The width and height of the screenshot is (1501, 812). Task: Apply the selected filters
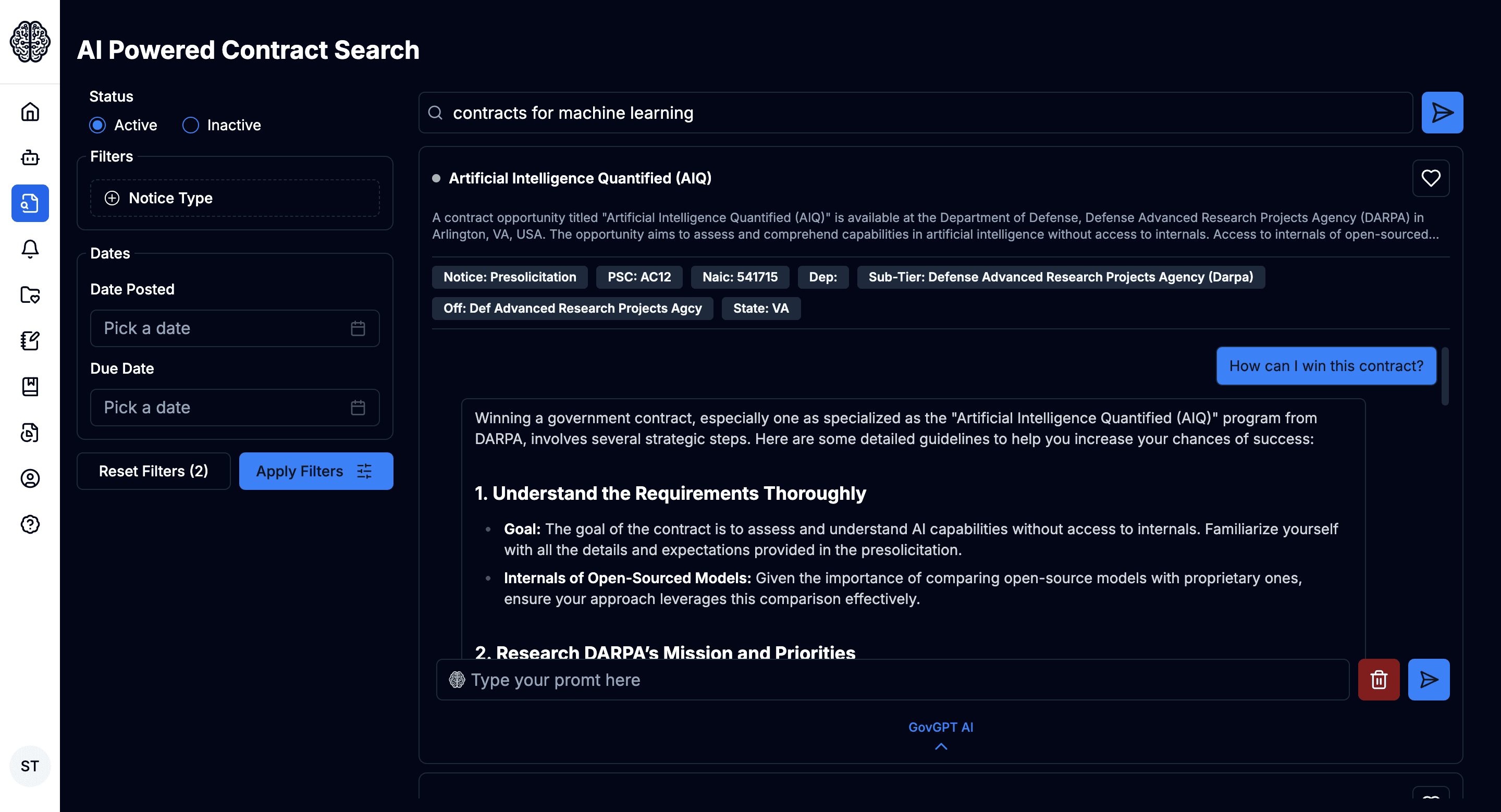[316, 471]
